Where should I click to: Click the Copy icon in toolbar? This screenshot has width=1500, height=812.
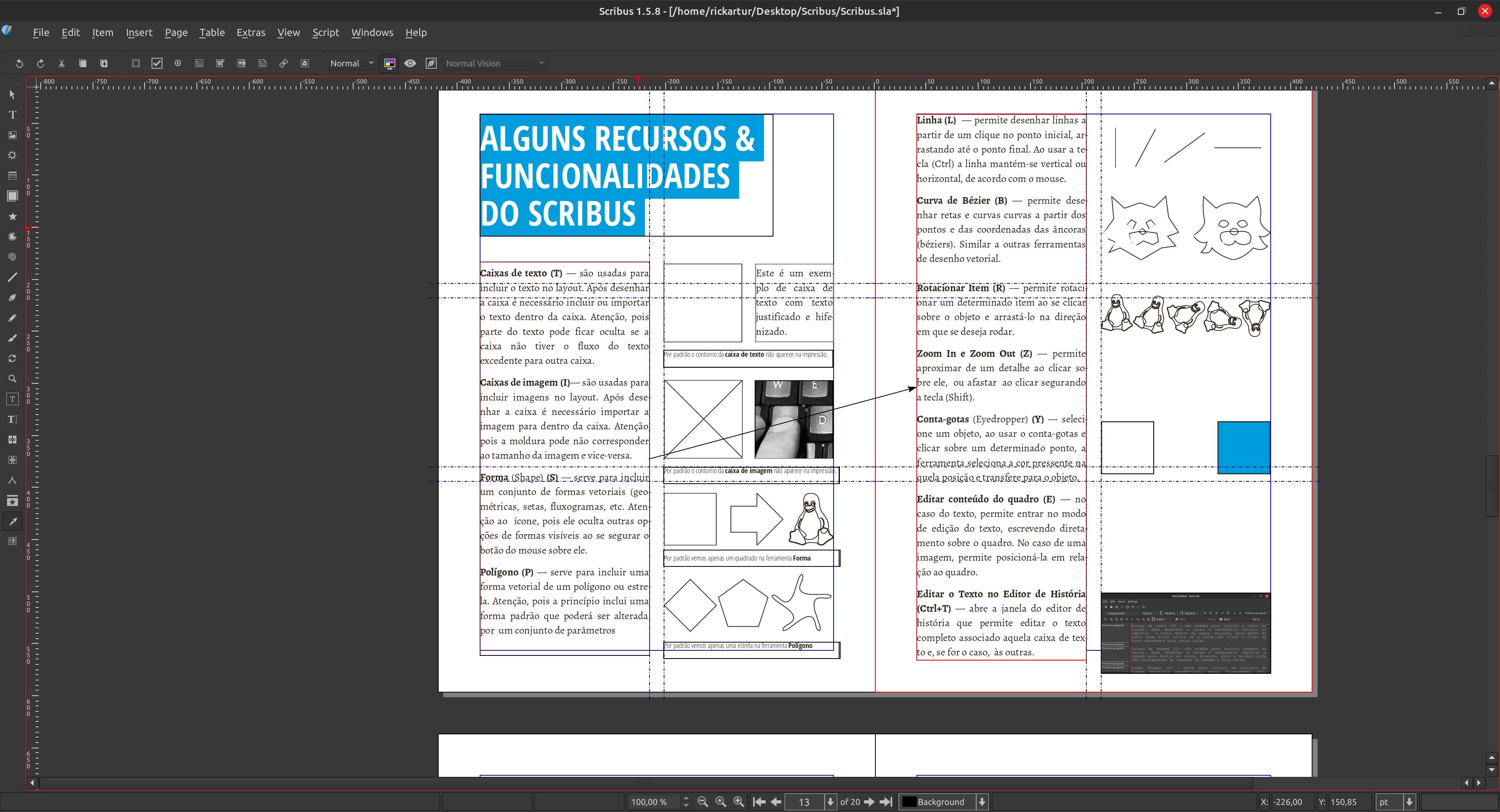[83, 64]
